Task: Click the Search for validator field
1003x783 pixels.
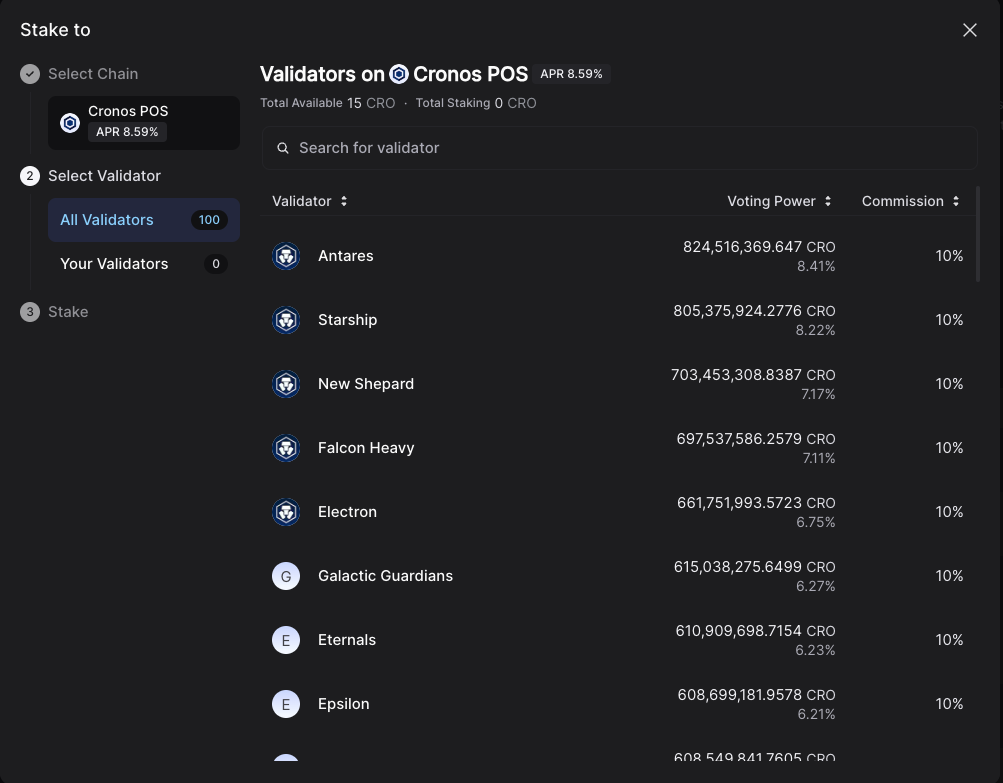Action: point(620,148)
